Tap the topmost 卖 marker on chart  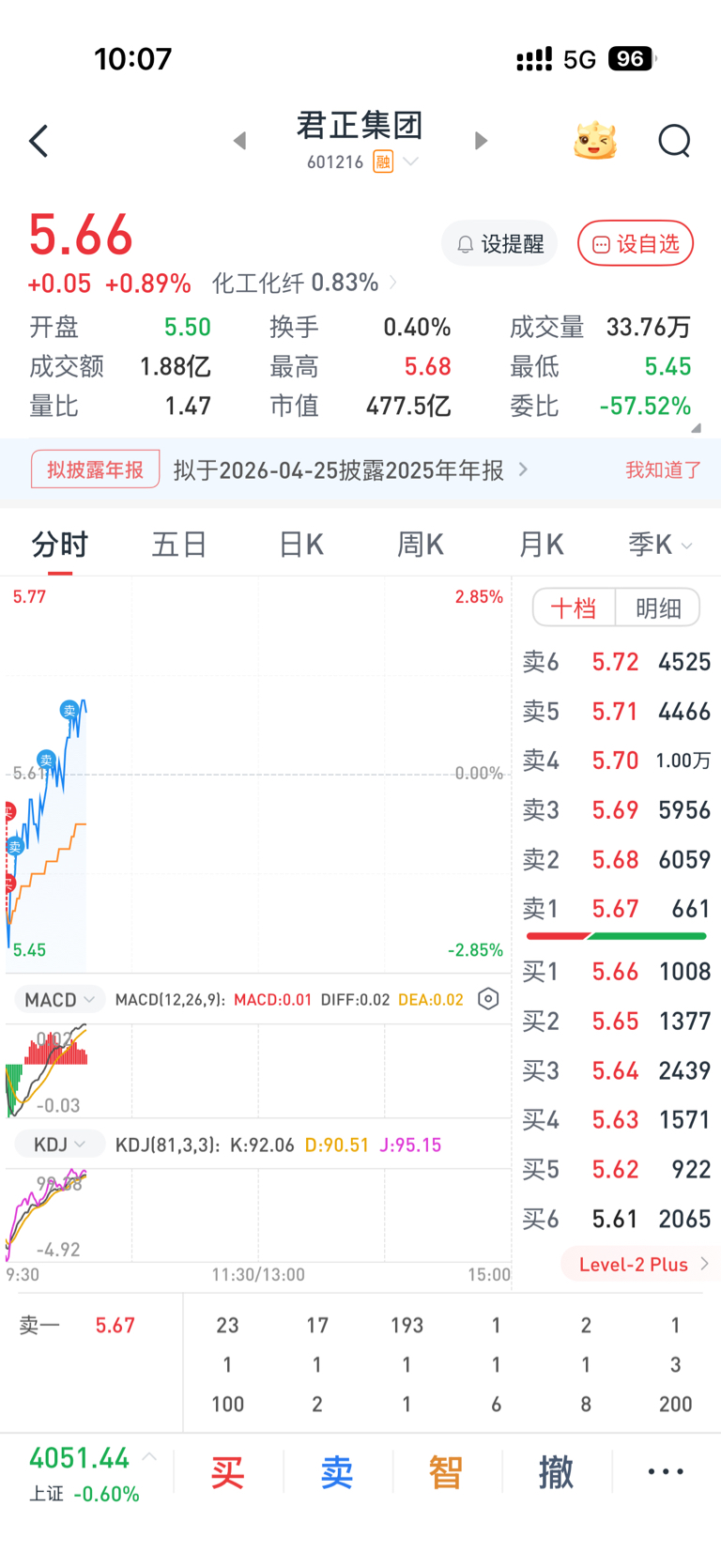[69, 710]
